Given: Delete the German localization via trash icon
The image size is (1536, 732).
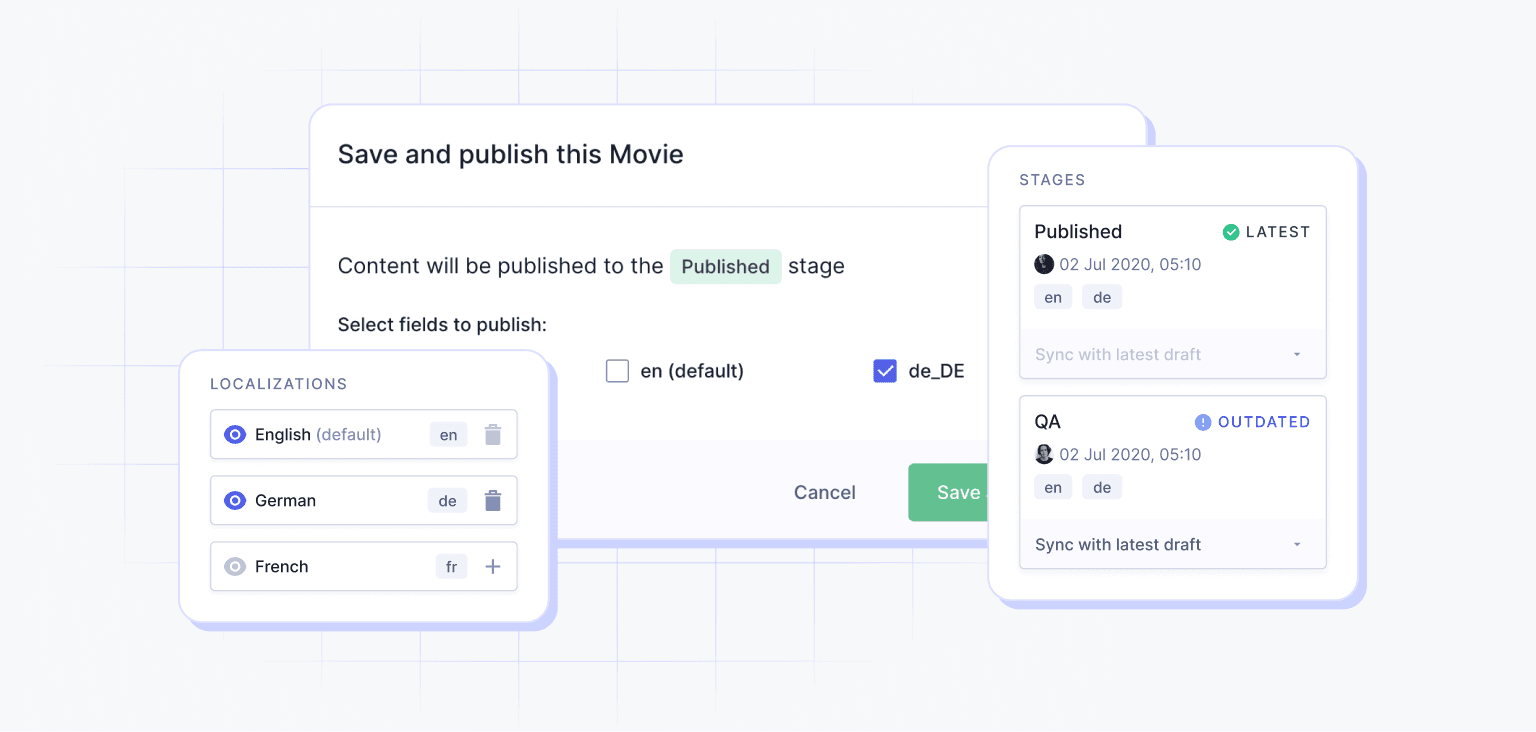Looking at the screenshot, I should pos(493,501).
